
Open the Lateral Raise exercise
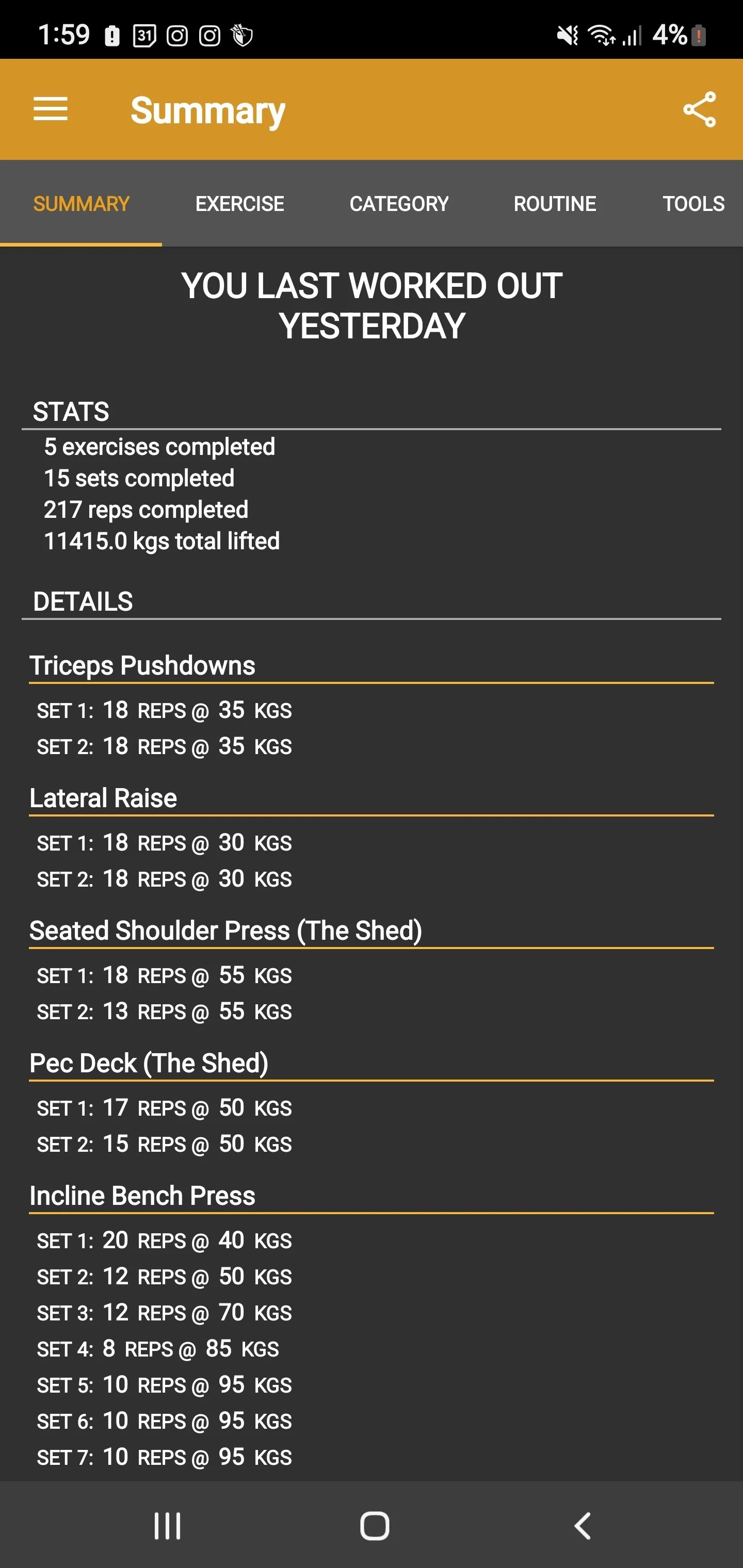pyautogui.click(x=104, y=798)
